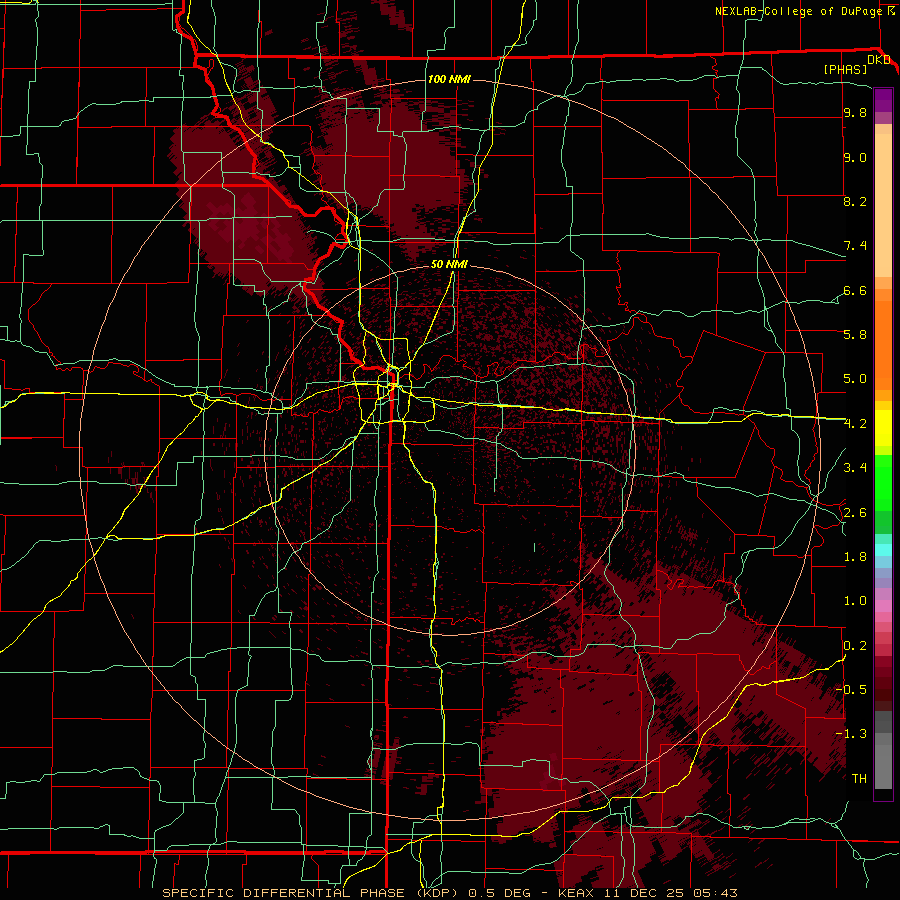
Task: Click the 5.8 legend scale value
Action: [855, 335]
